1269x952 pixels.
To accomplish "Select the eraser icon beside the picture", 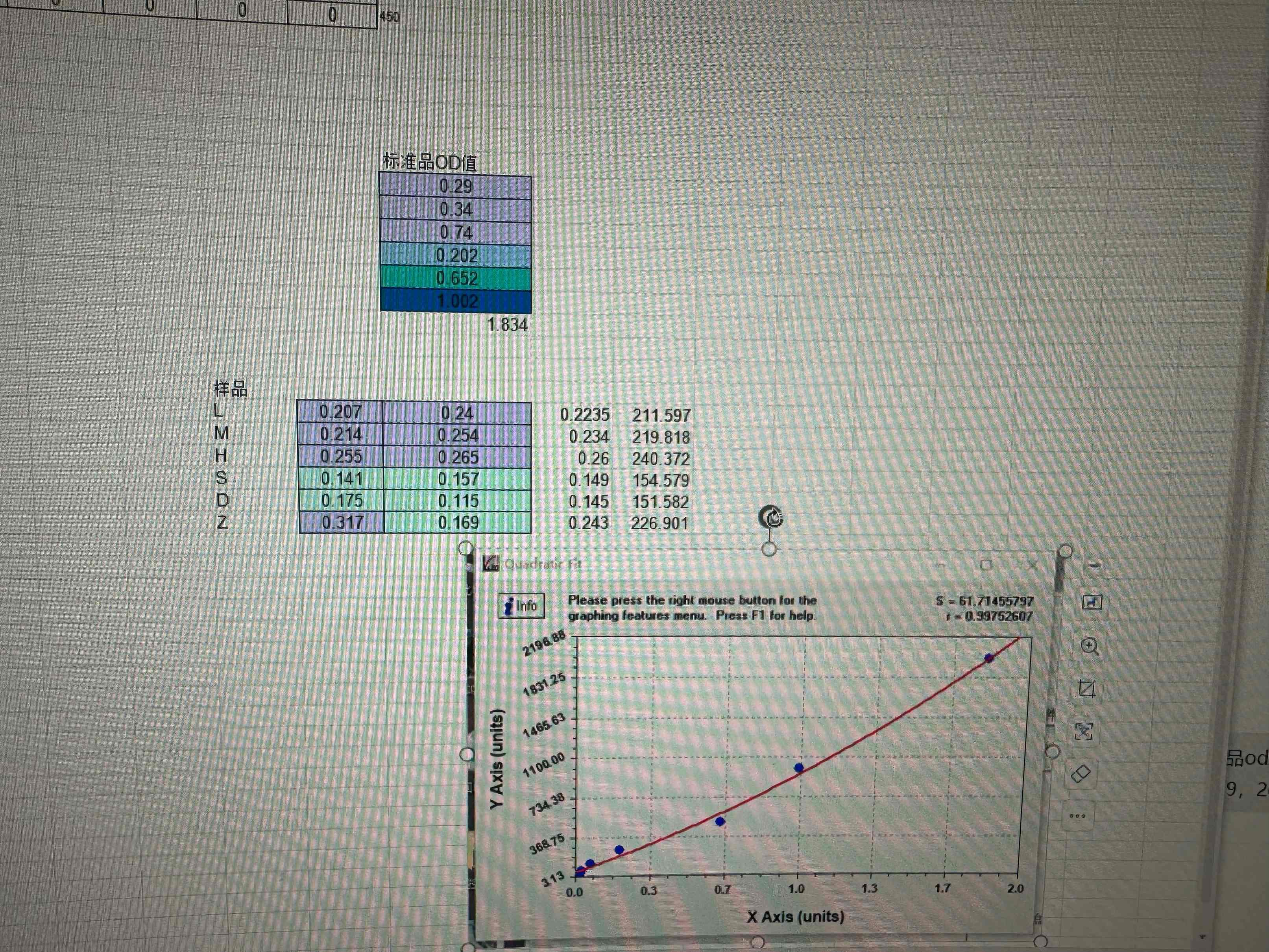I will [x=1081, y=774].
